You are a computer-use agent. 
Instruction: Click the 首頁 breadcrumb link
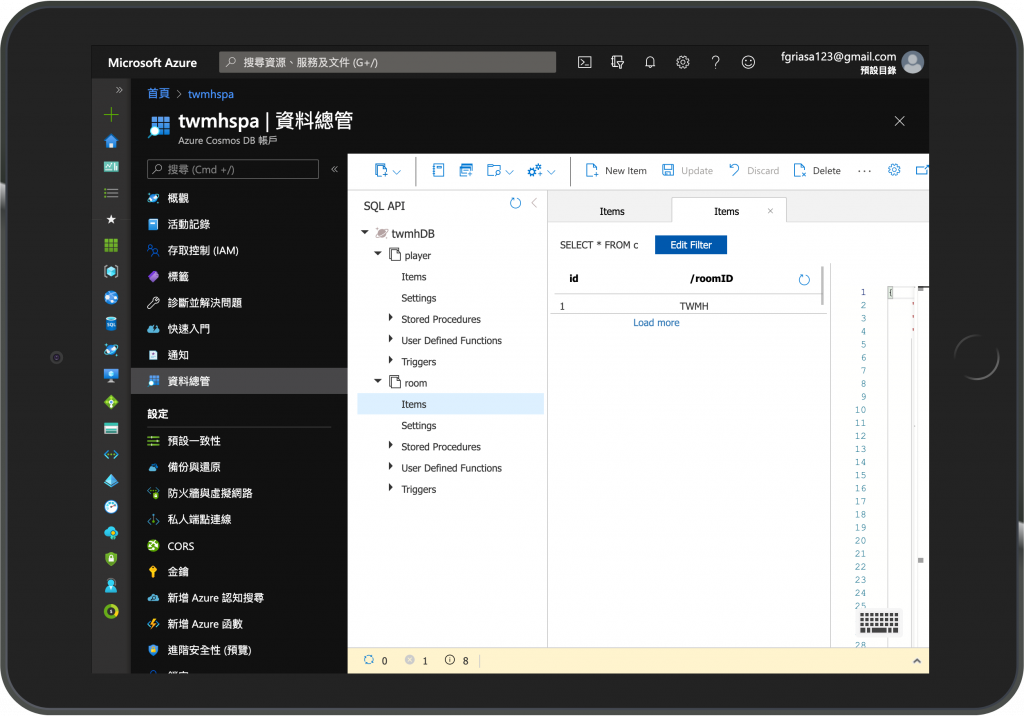[x=158, y=93]
